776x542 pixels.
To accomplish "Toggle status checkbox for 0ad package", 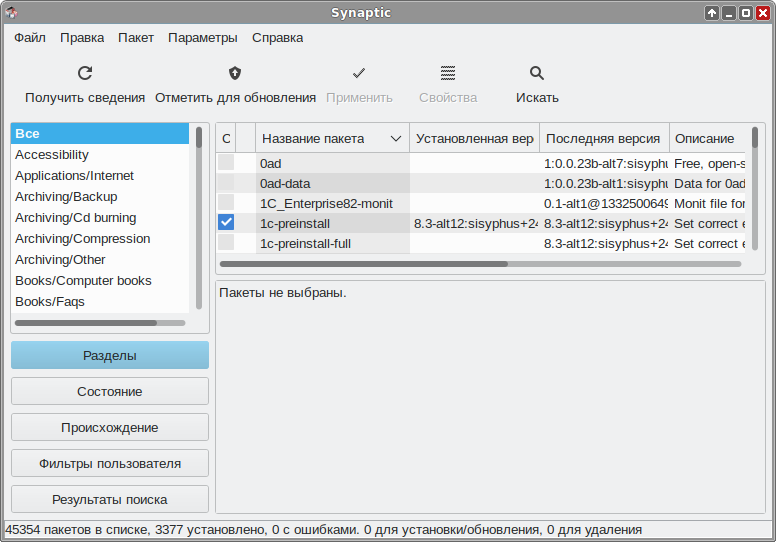I will click(226, 162).
